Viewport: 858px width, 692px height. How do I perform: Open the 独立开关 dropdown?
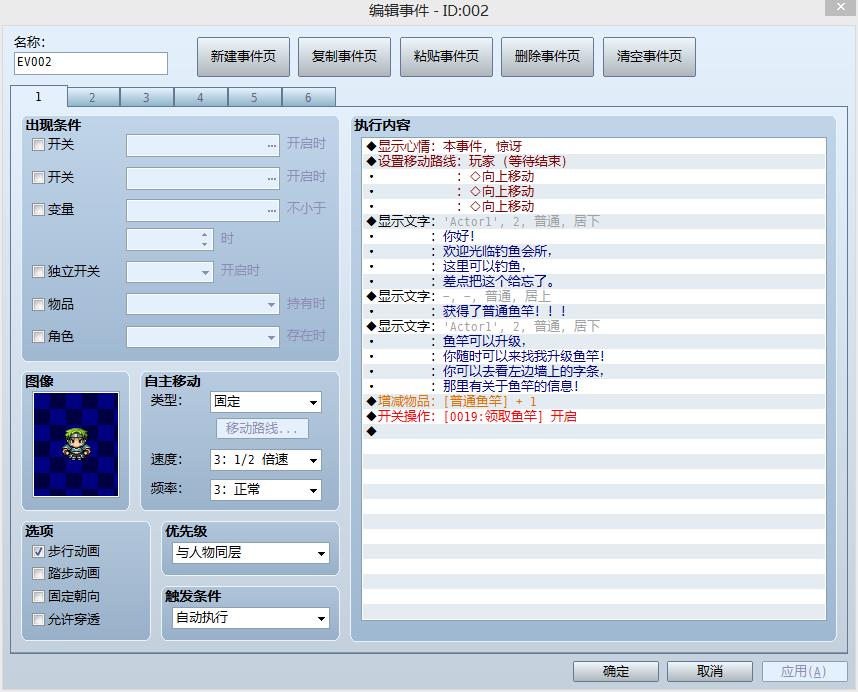(170, 272)
